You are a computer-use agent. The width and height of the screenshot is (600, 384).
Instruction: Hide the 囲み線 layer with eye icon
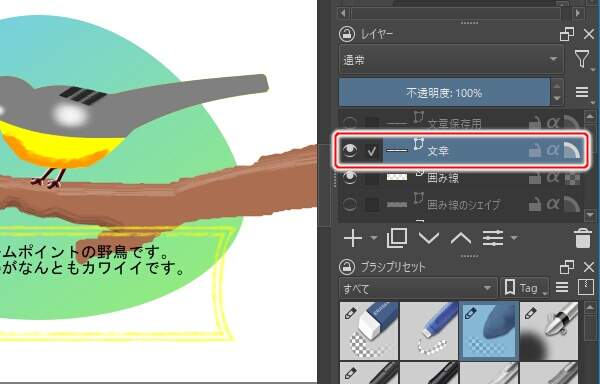point(350,177)
